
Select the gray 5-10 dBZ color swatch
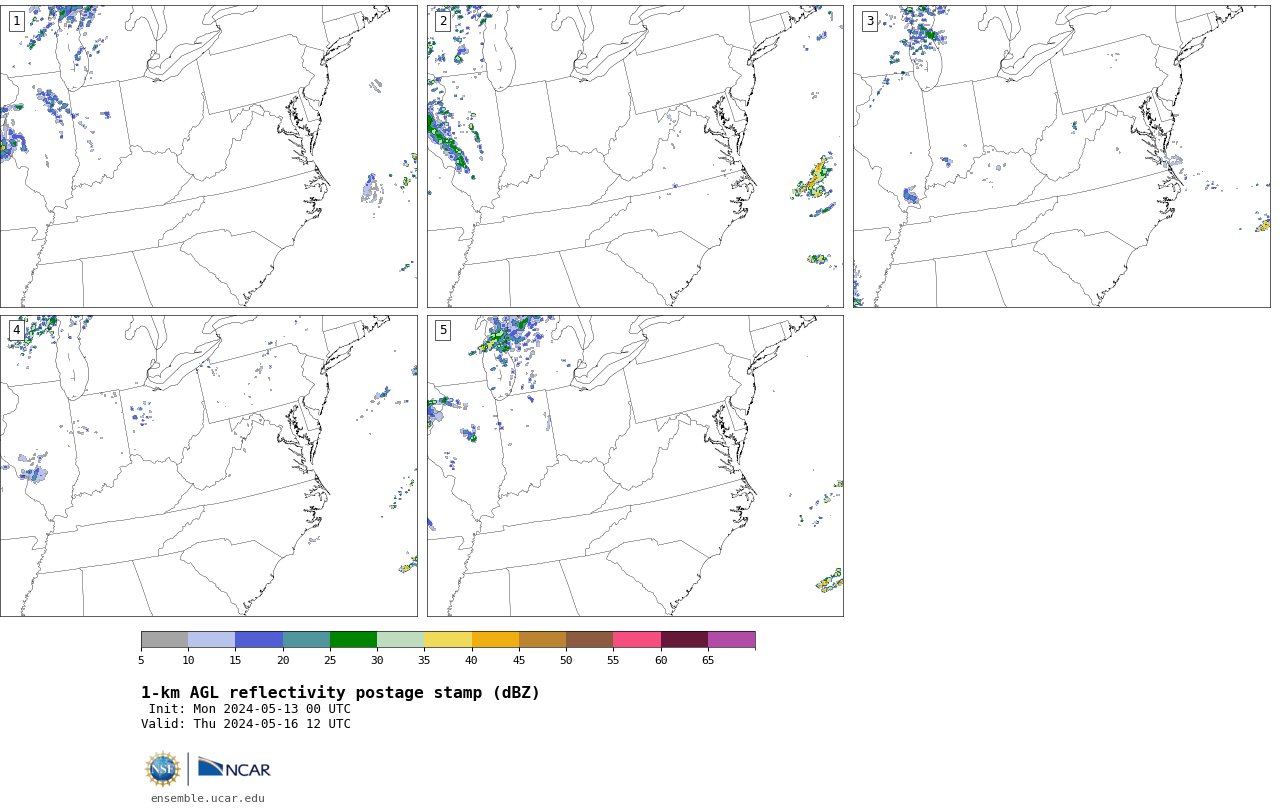click(x=164, y=640)
